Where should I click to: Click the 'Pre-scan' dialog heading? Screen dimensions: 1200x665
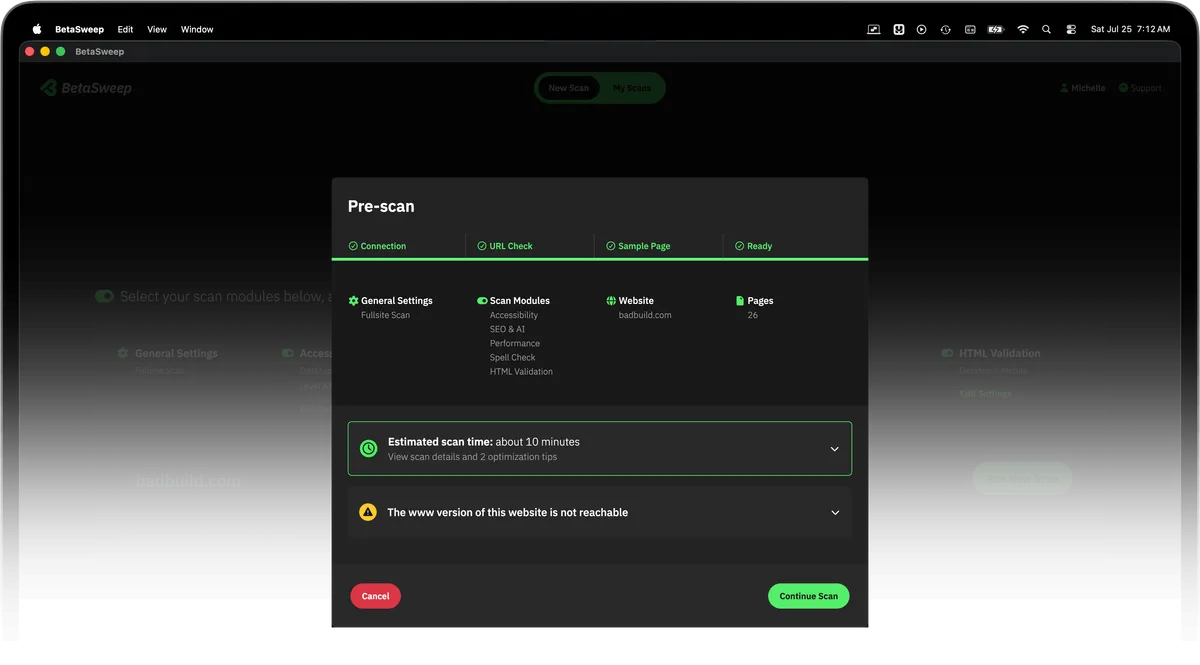pyautogui.click(x=381, y=206)
